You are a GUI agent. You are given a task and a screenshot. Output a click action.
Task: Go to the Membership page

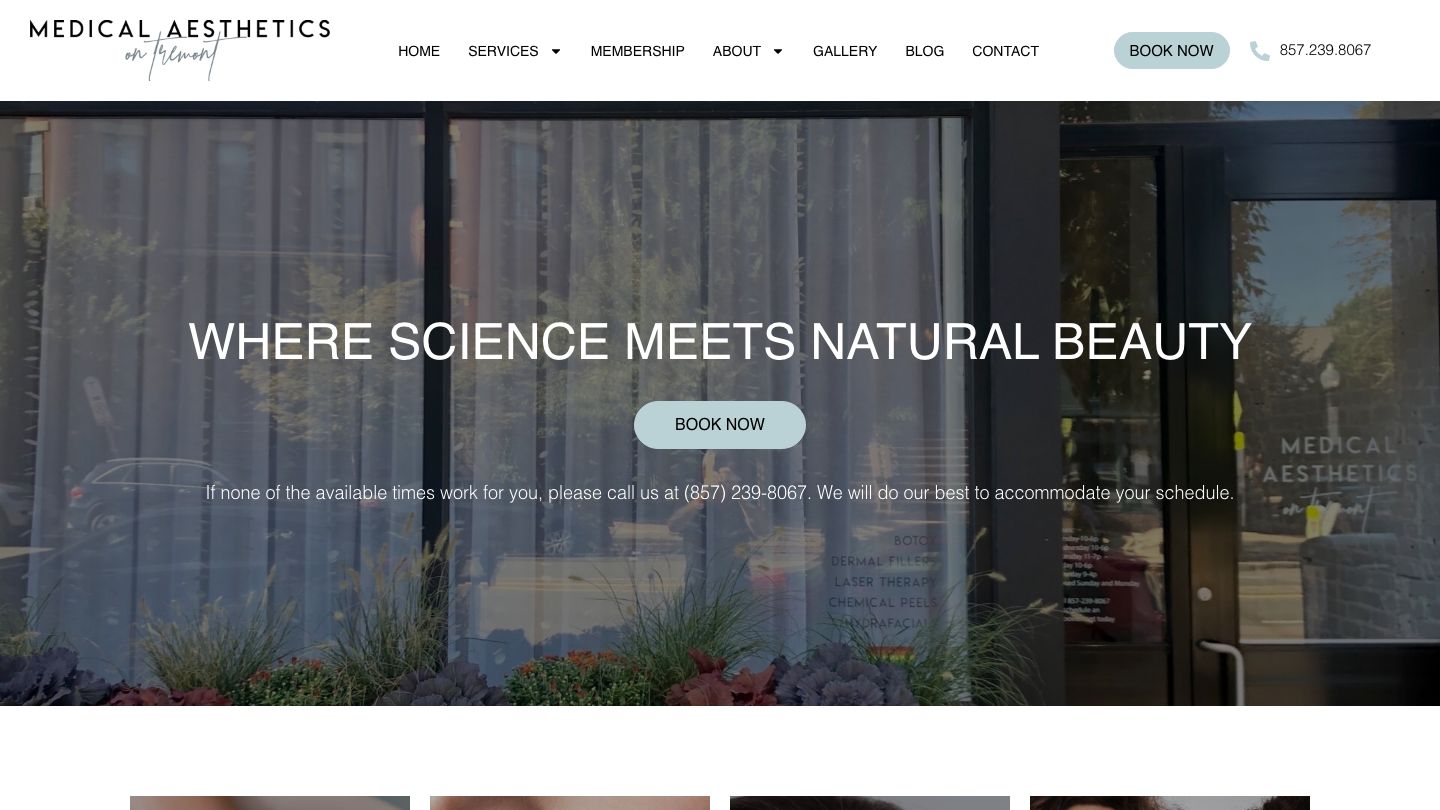pos(637,51)
